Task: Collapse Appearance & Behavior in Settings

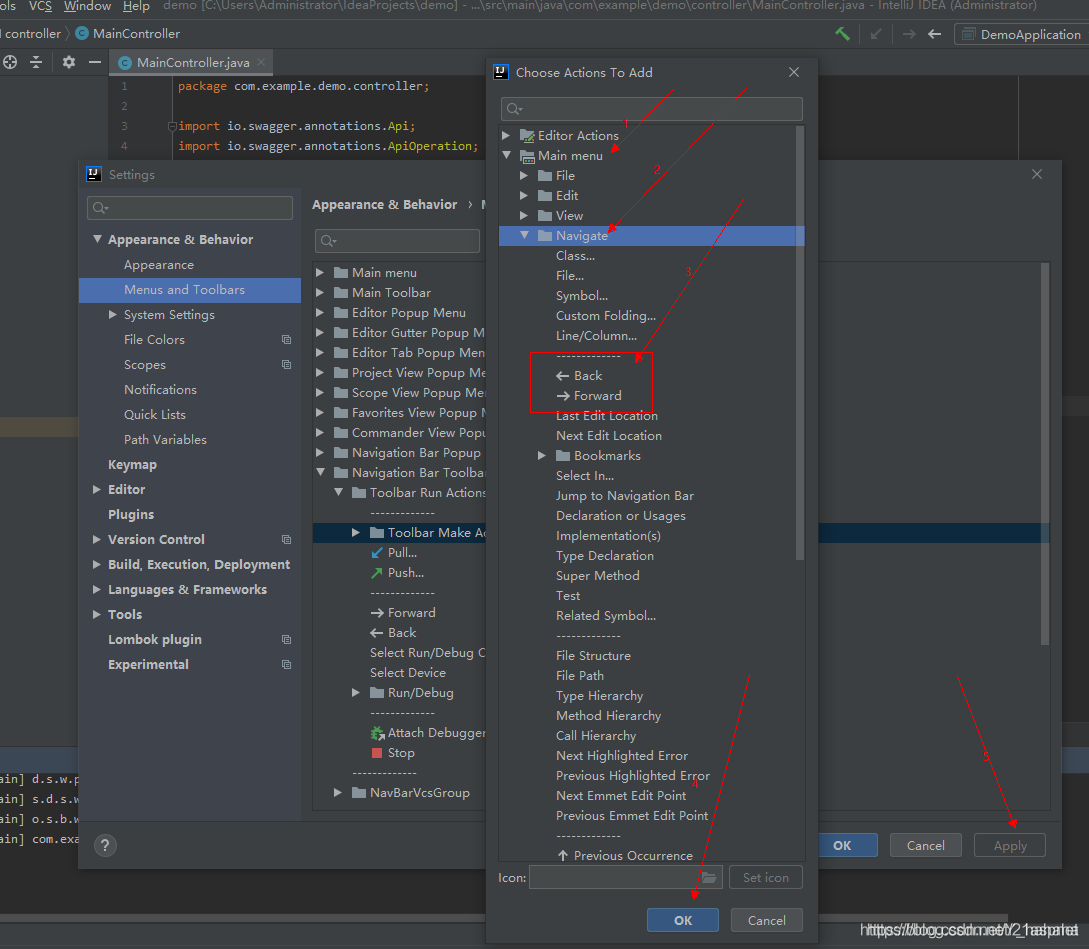Action: point(97,239)
